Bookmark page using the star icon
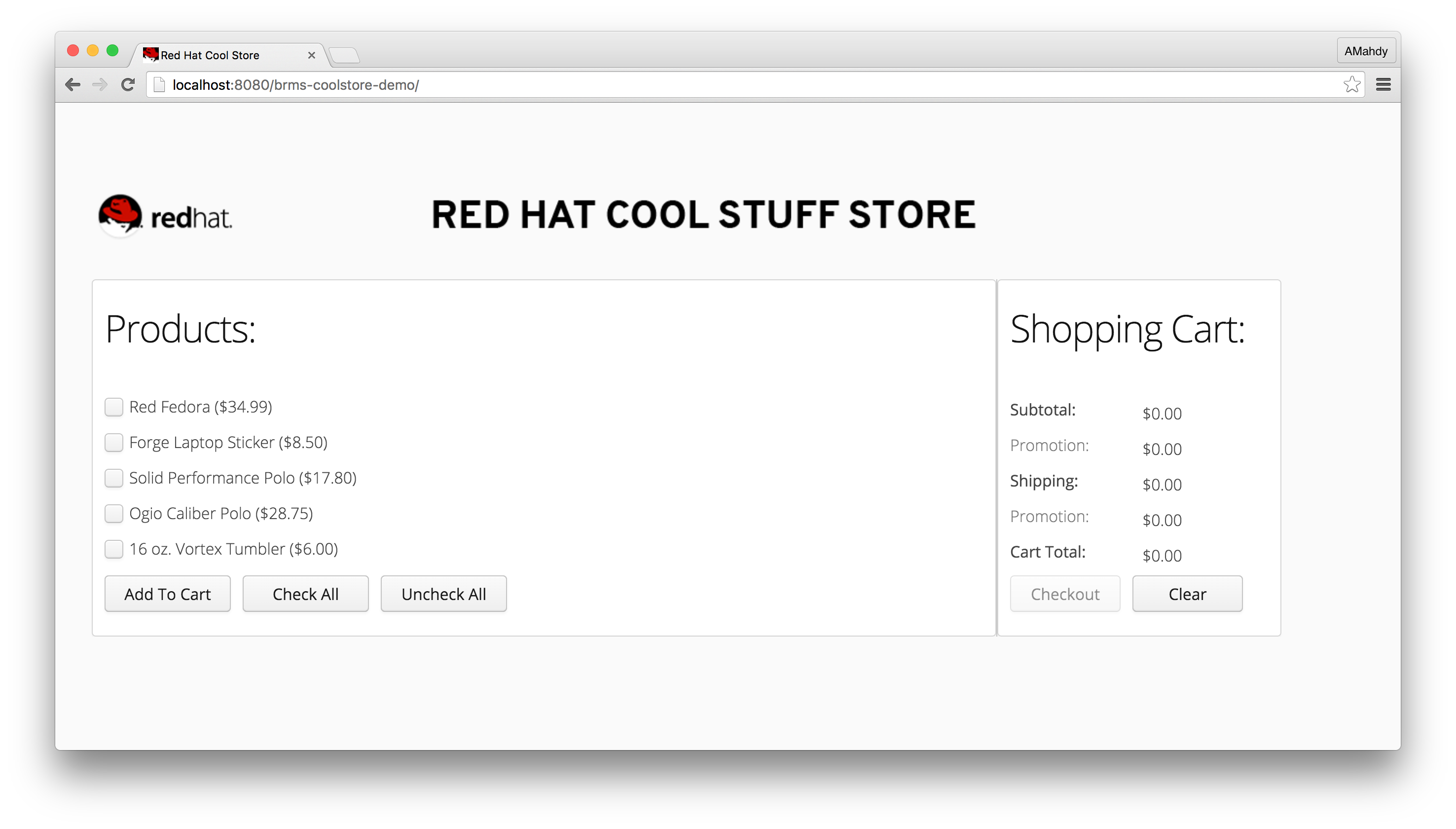1456x829 pixels. [x=1352, y=85]
